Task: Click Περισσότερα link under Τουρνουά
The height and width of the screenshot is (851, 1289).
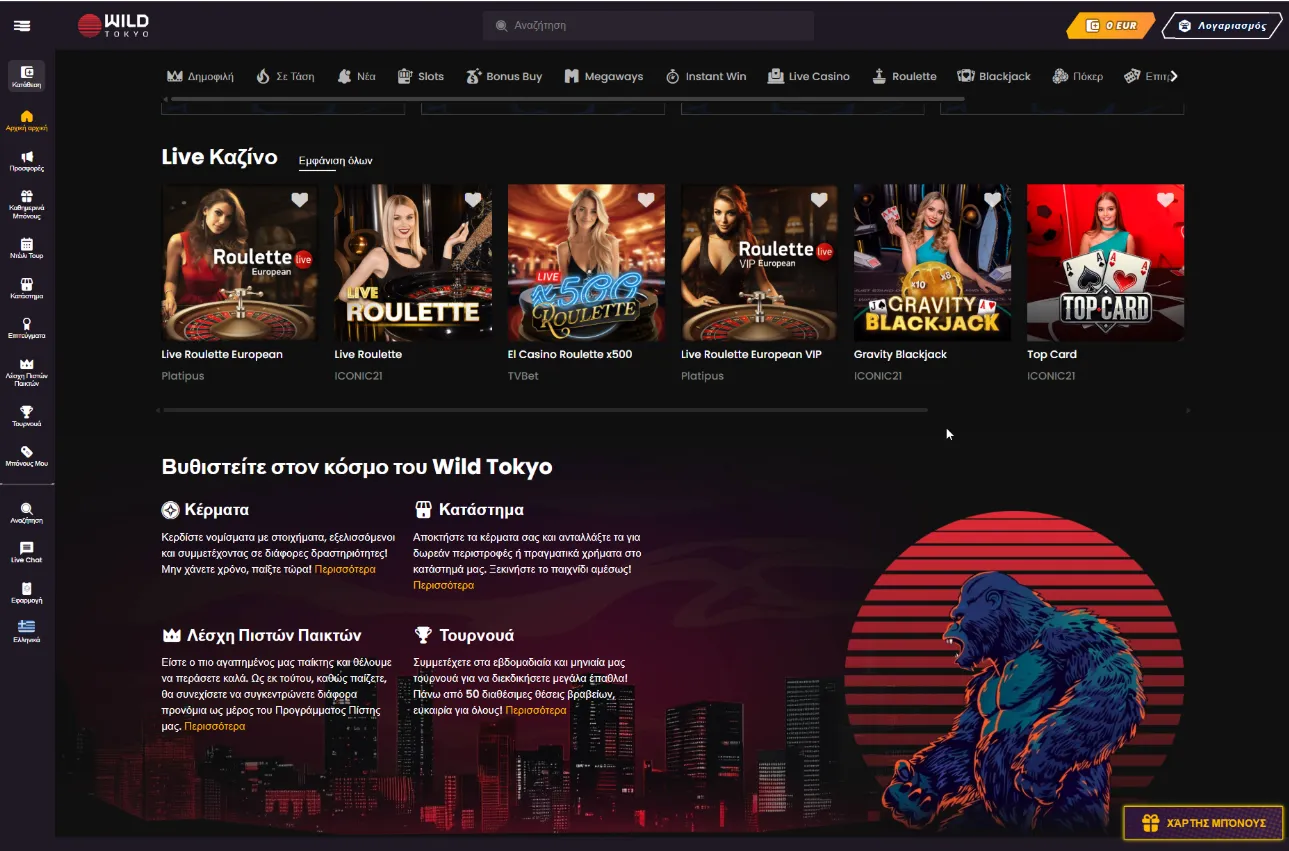Action: 536,710
